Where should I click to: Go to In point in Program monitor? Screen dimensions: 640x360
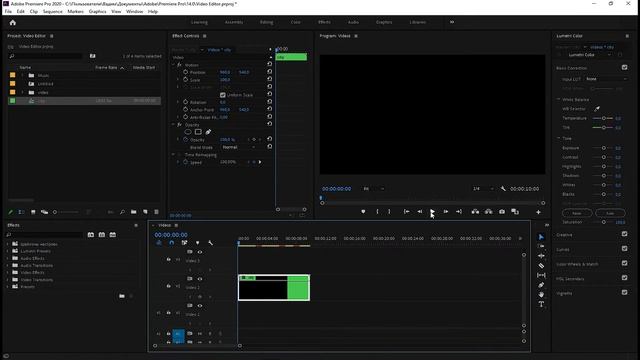[x=407, y=211]
